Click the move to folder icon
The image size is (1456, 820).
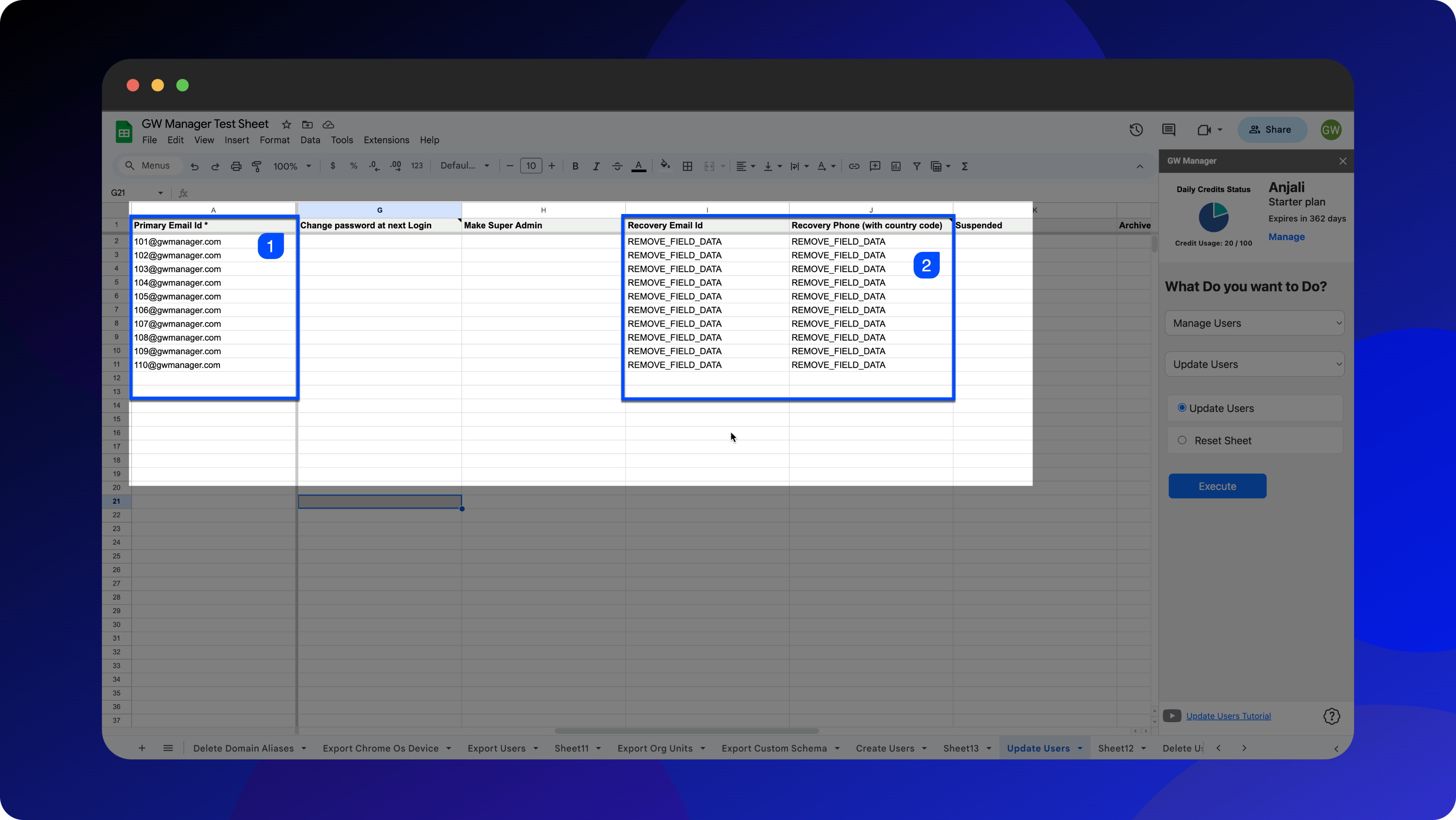(x=308, y=124)
